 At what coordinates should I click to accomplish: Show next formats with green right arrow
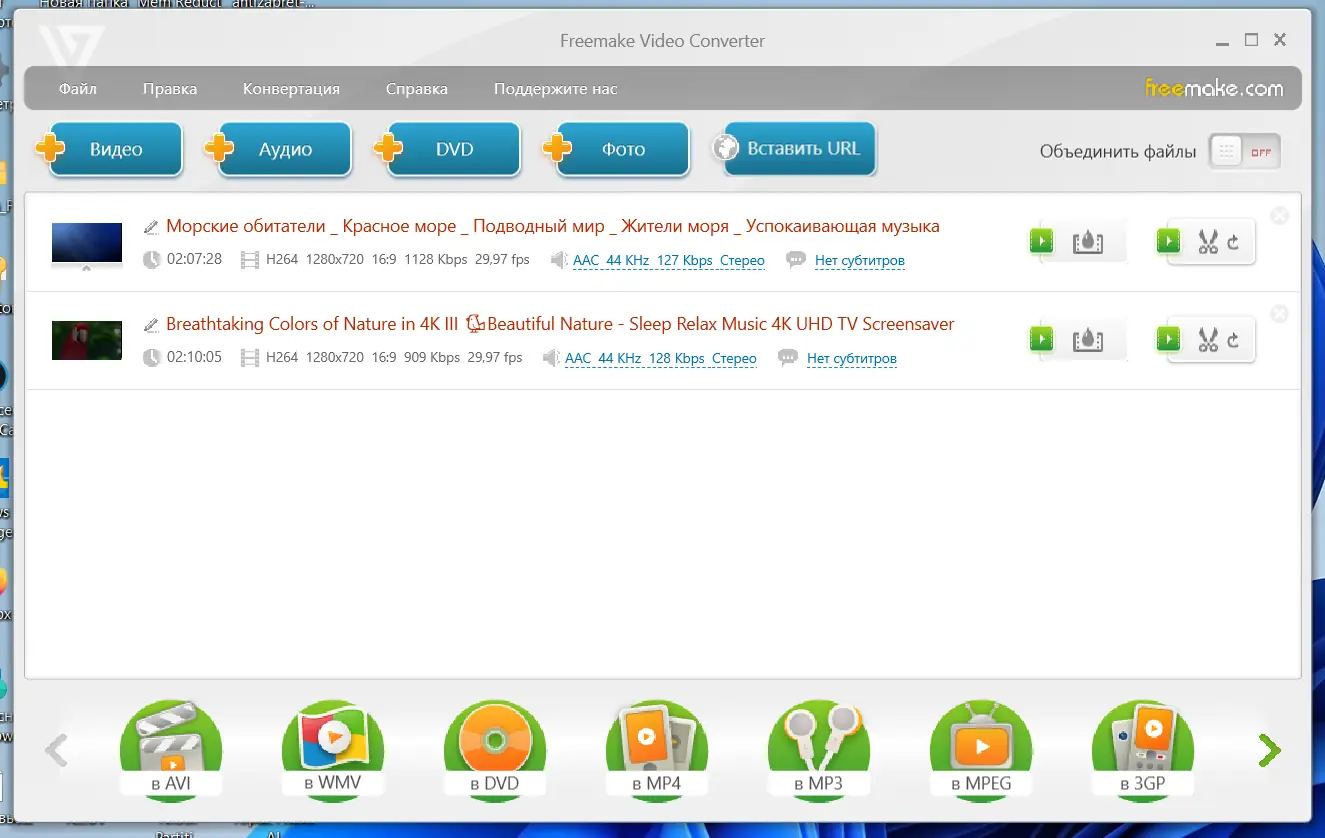1269,750
